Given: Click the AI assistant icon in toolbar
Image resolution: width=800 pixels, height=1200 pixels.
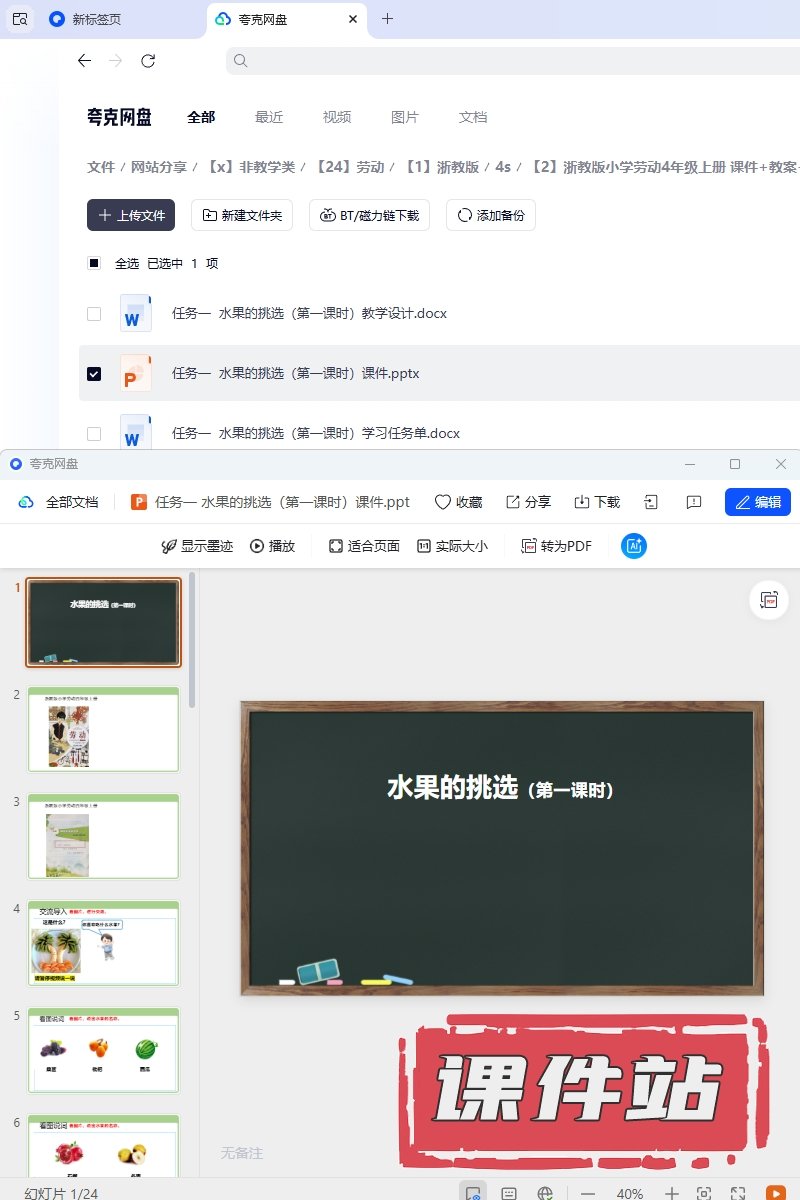Looking at the screenshot, I should click(x=634, y=546).
